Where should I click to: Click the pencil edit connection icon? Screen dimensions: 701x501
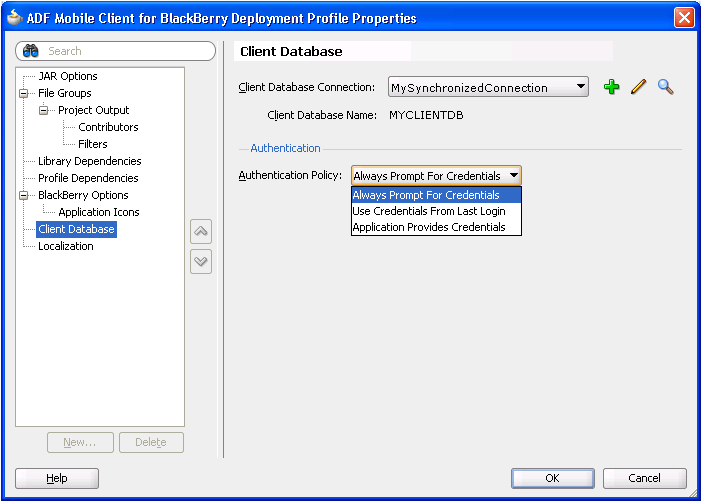(x=638, y=87)
